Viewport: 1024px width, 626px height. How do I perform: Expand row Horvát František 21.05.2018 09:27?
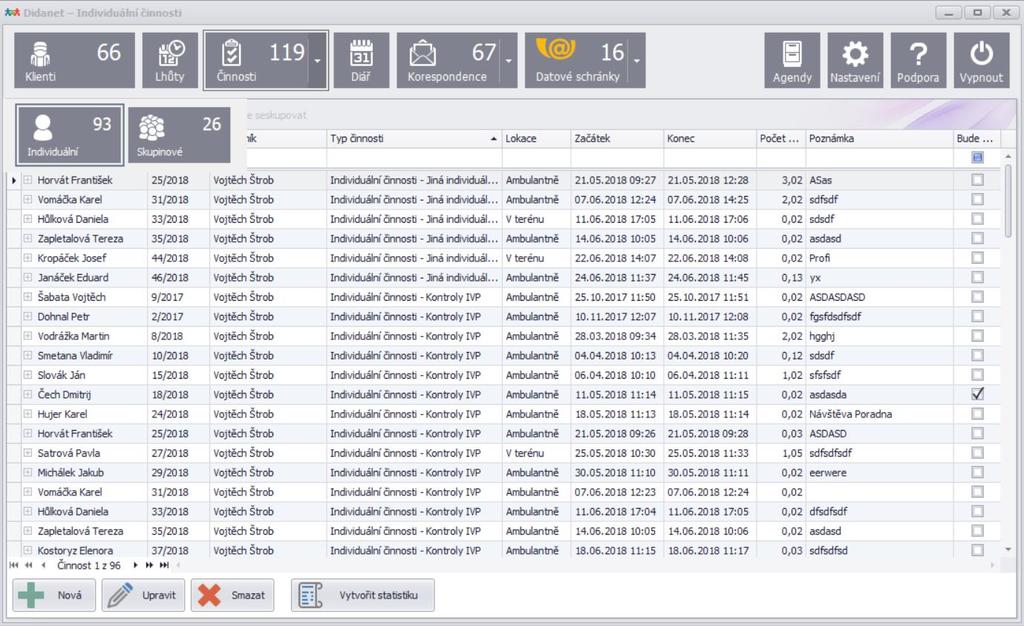click(28, 180)
